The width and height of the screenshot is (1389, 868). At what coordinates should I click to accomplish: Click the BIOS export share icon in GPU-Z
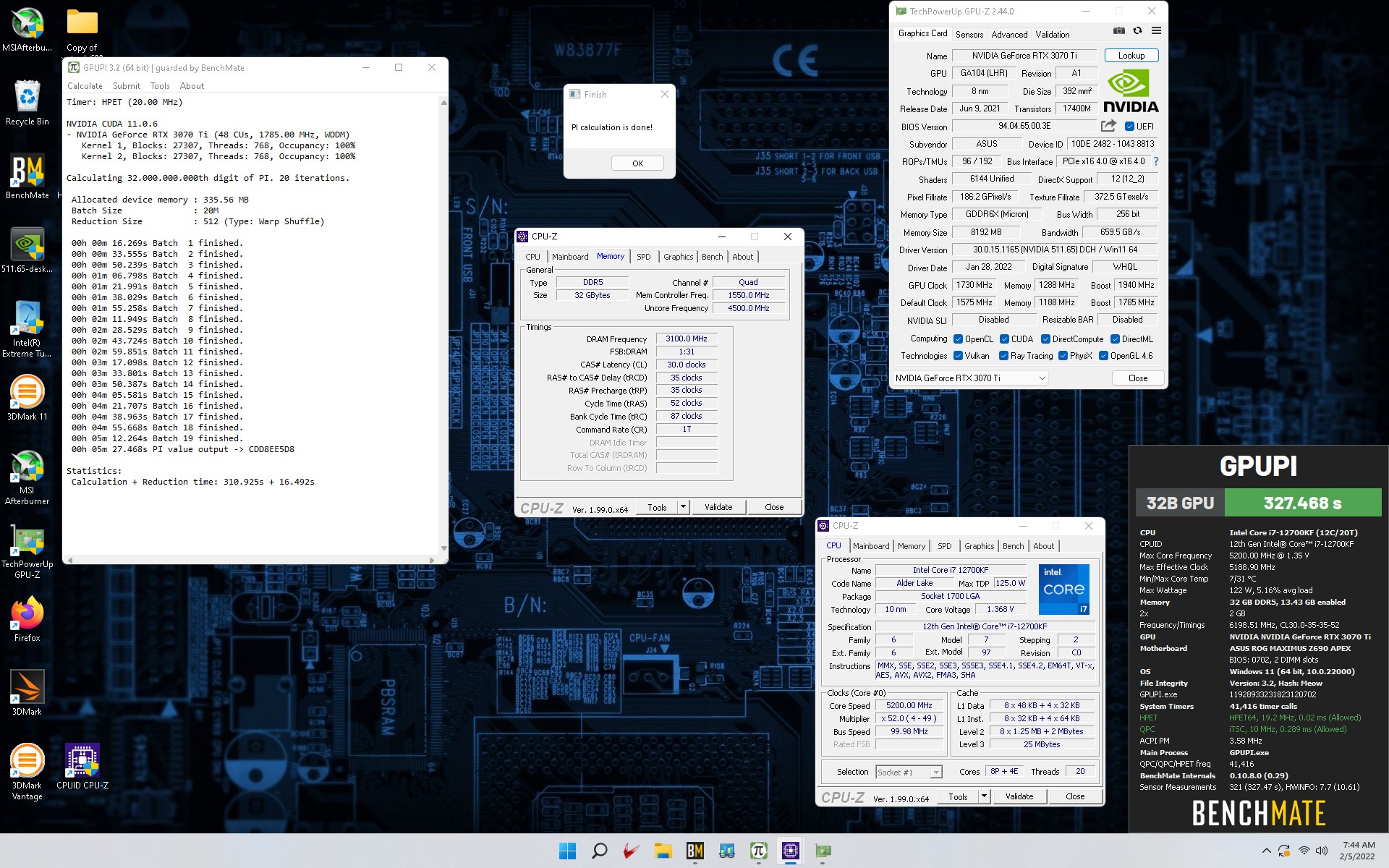point(1108,126)
